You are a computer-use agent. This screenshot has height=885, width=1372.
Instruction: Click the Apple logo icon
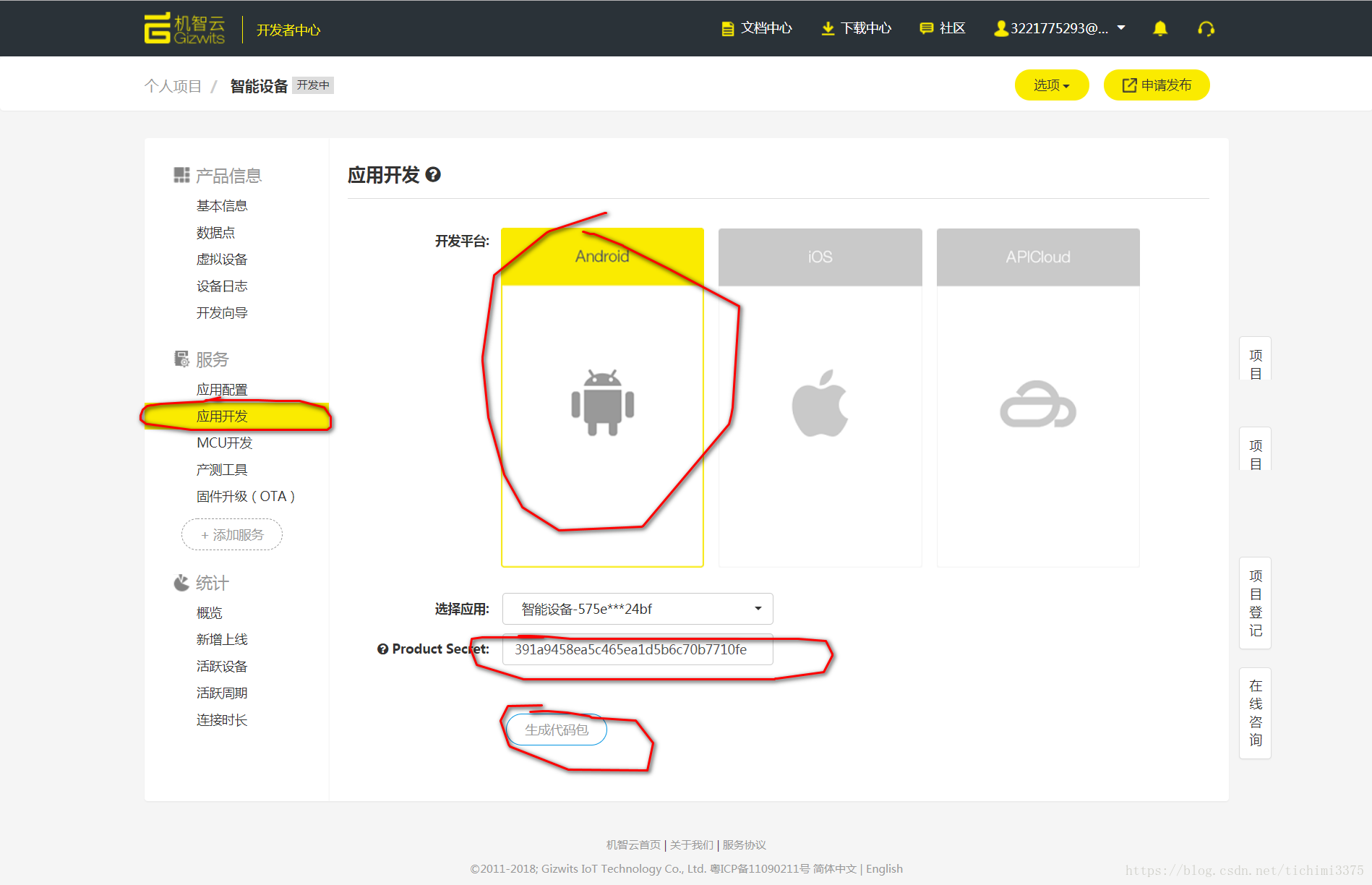tap(820, 403)
